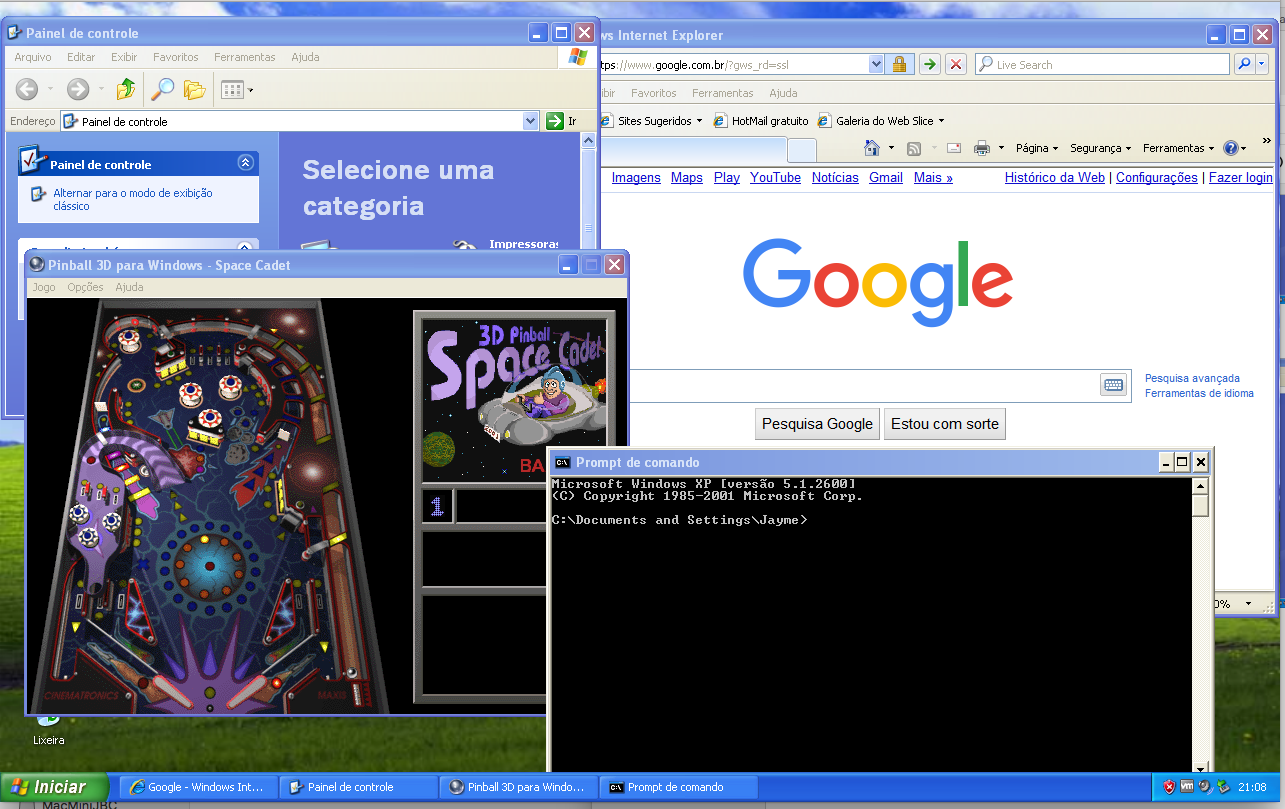Click the Up folder icon in Painel de controle

coord(126,90)
